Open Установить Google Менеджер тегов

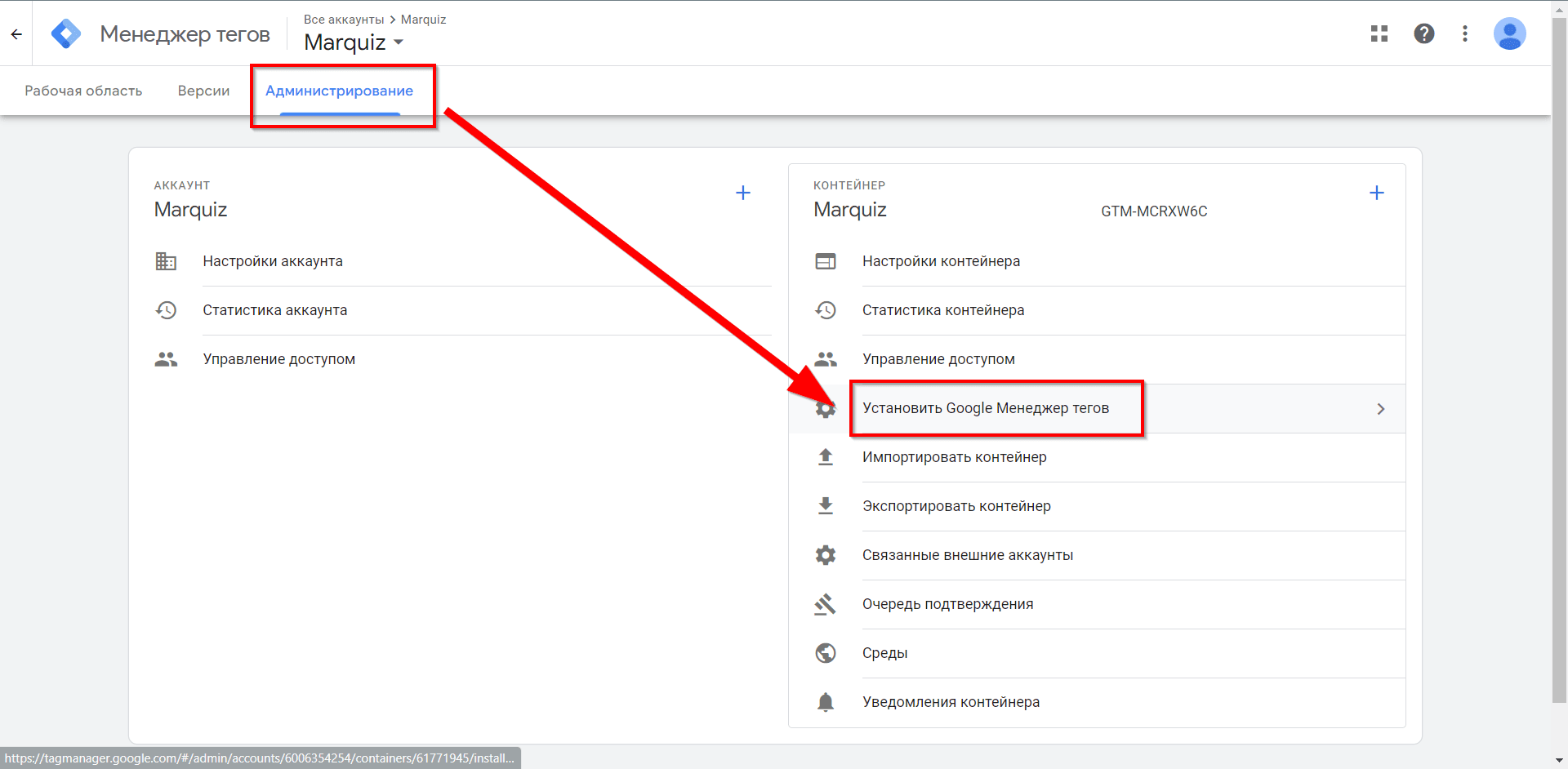986,408
